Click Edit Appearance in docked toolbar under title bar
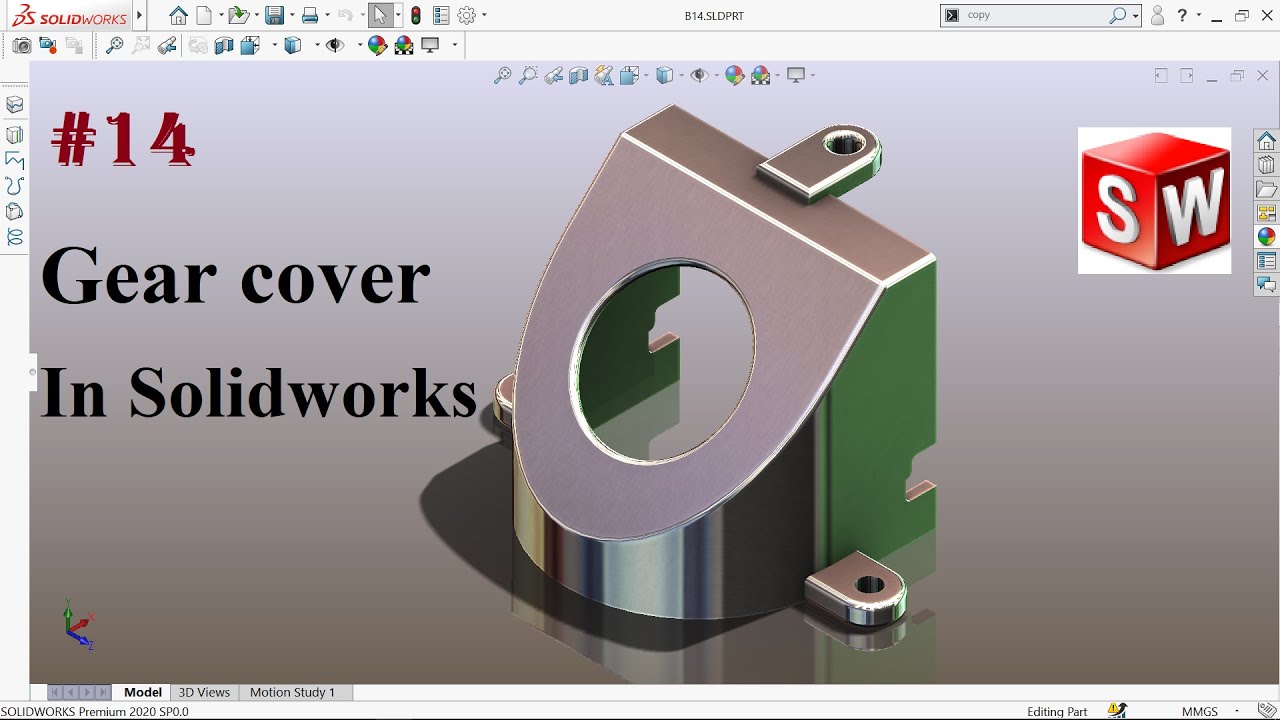1280x720 pixels. pos(377,45)
